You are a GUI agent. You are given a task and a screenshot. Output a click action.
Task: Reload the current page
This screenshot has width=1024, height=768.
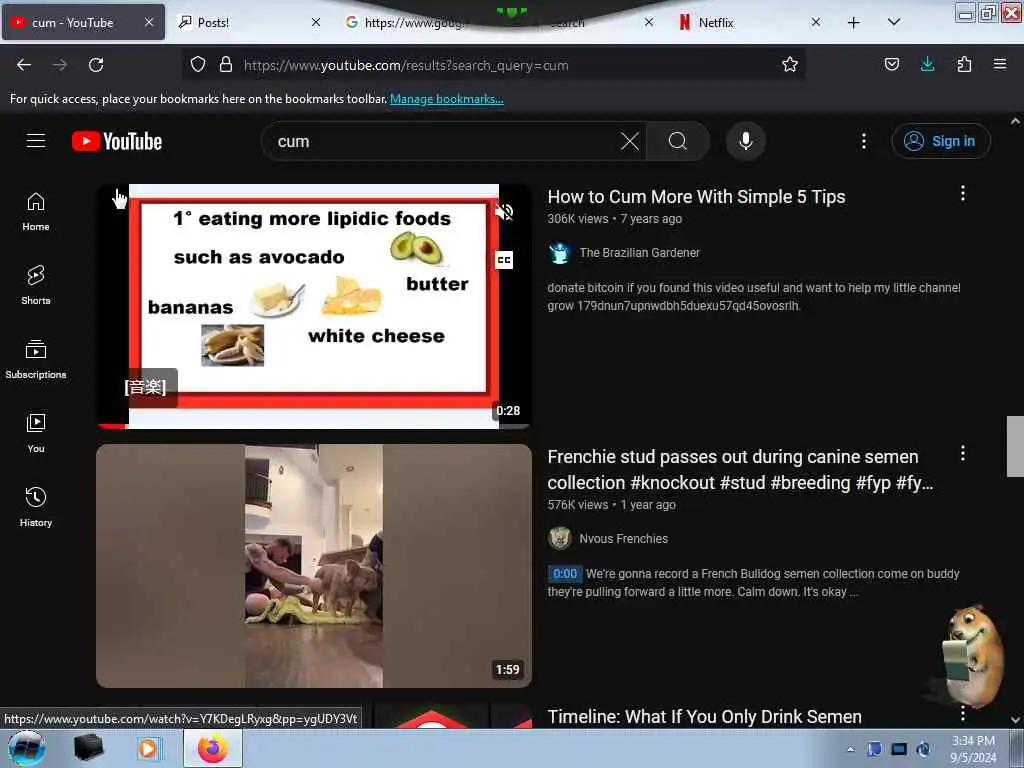[96, 65]
